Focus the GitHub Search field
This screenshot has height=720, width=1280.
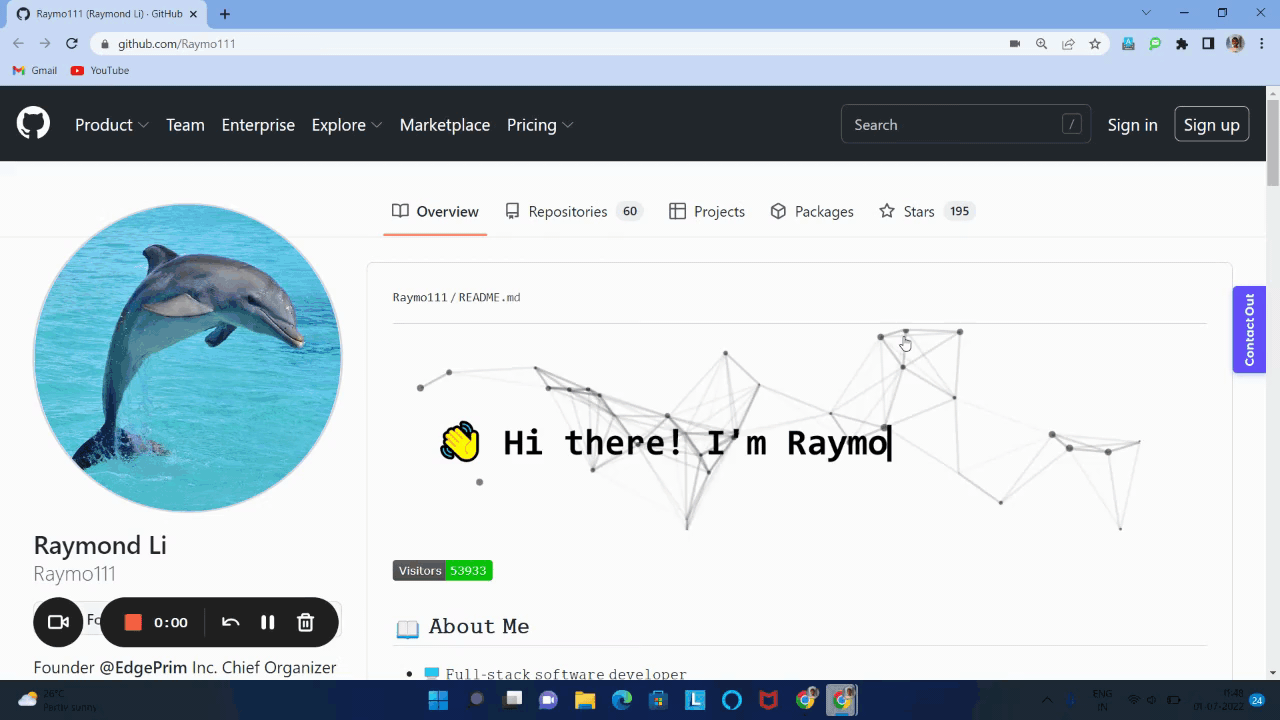965,124
